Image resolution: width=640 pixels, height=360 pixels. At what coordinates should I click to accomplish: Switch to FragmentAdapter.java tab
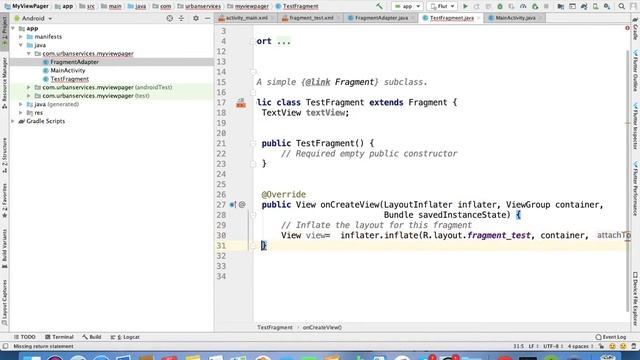click(x=381, y=18)
